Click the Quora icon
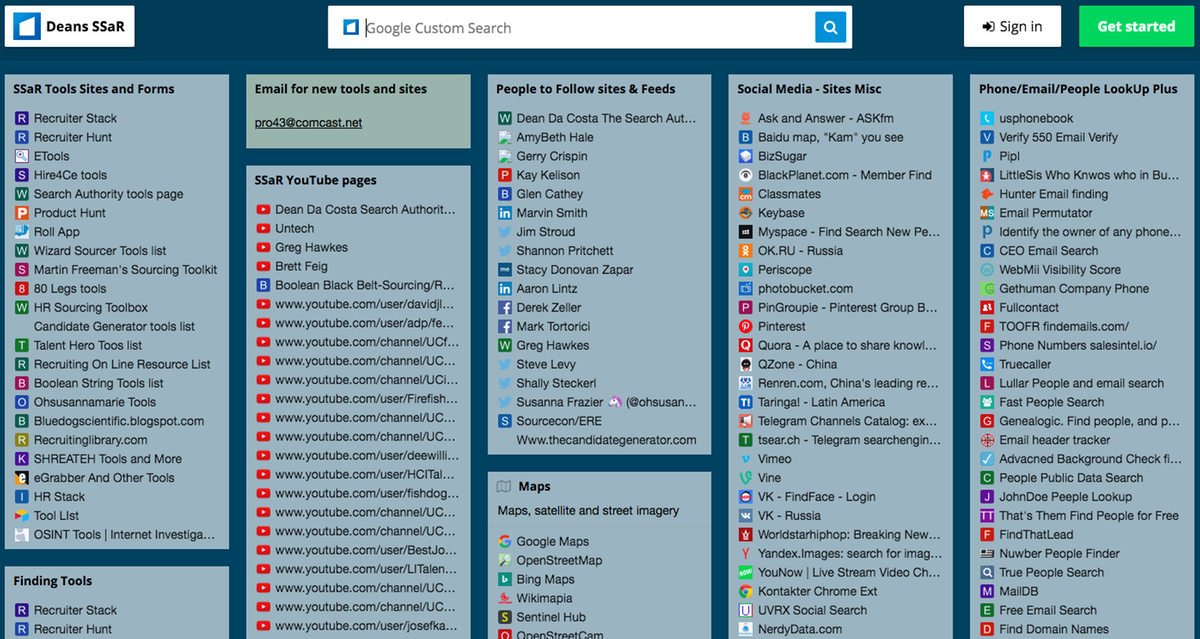 tap(746, 346)
